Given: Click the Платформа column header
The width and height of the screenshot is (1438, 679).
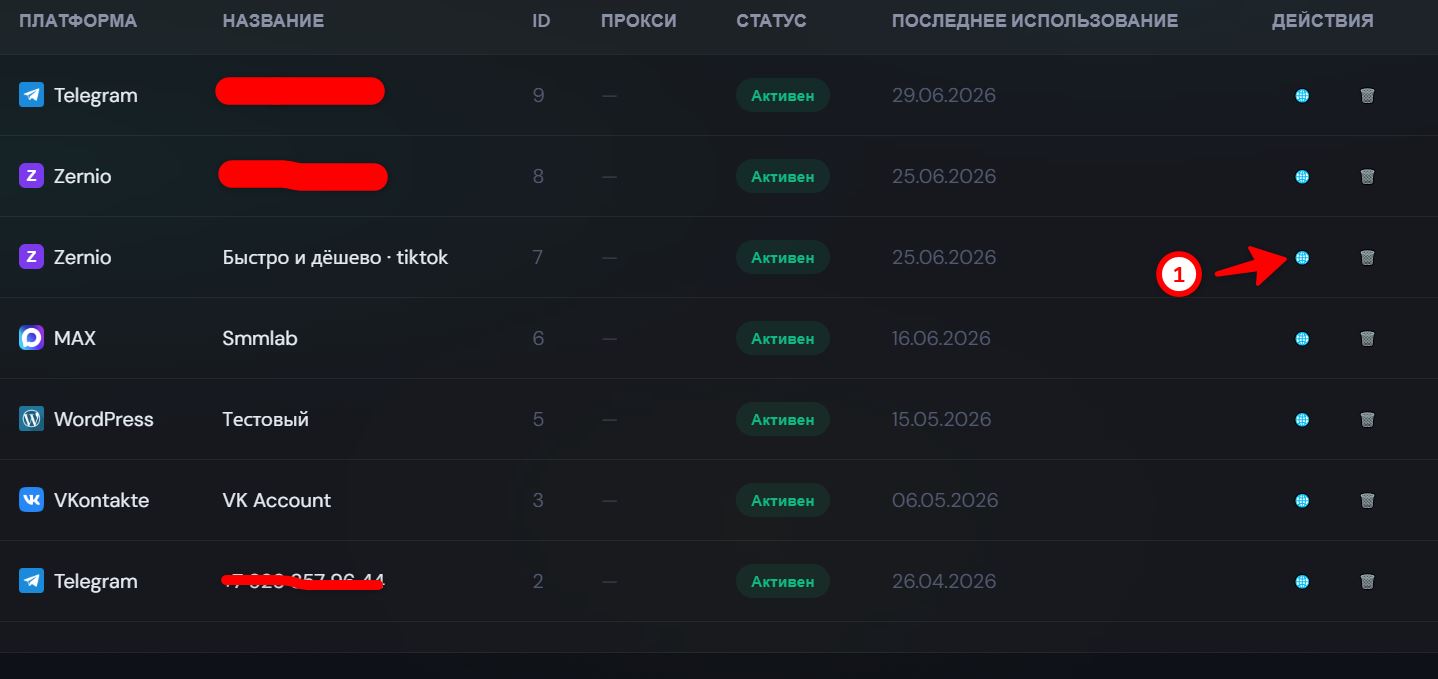Looking at the screenshot, I should pos(78,21).
